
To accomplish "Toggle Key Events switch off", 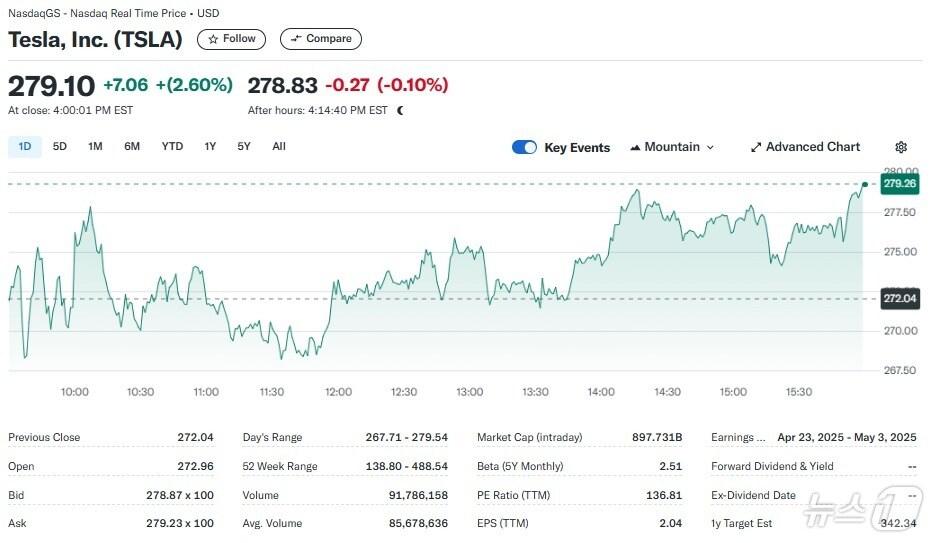I will (x=524, y=147).
